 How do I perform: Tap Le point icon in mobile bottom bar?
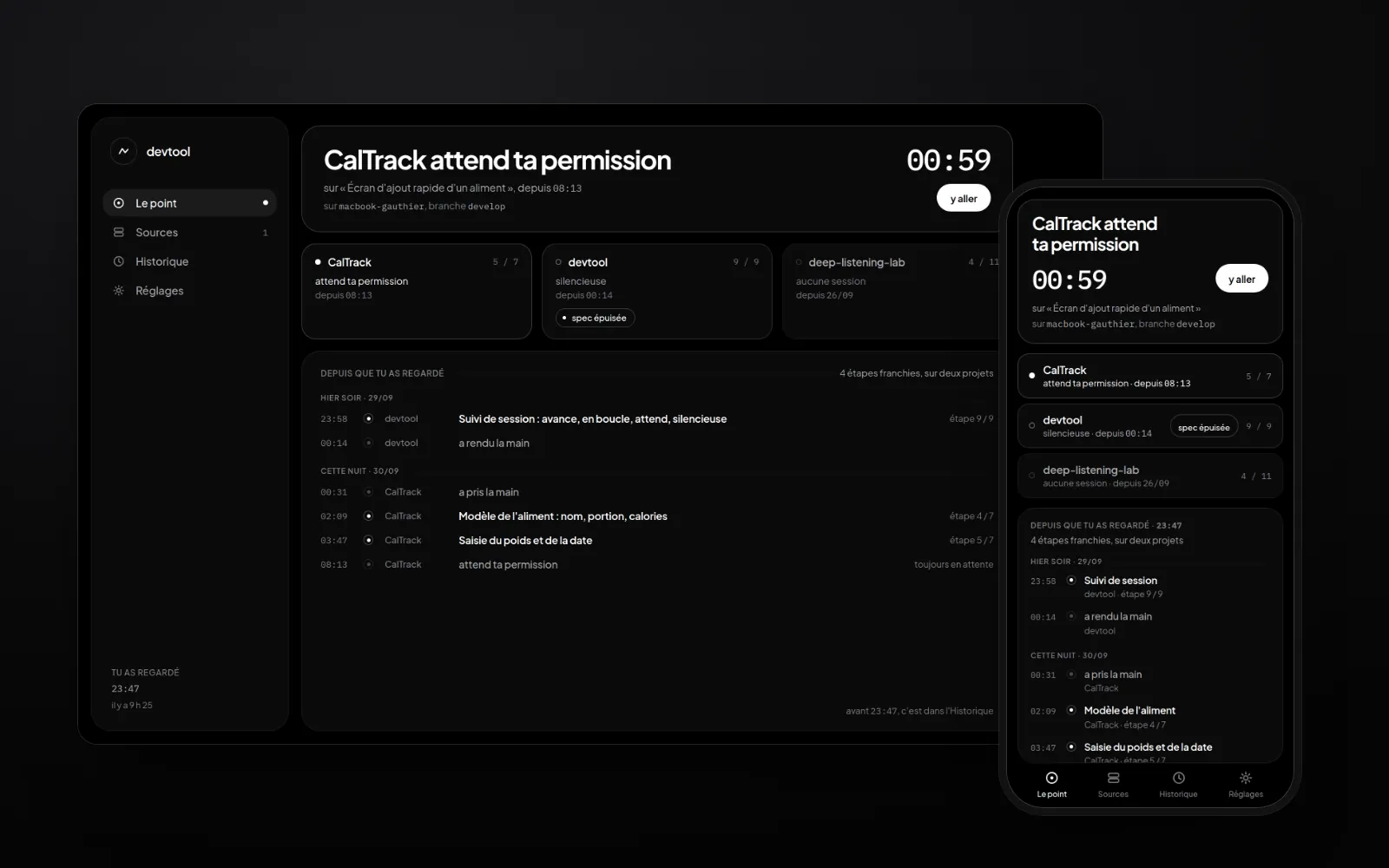coord(1051,778)
